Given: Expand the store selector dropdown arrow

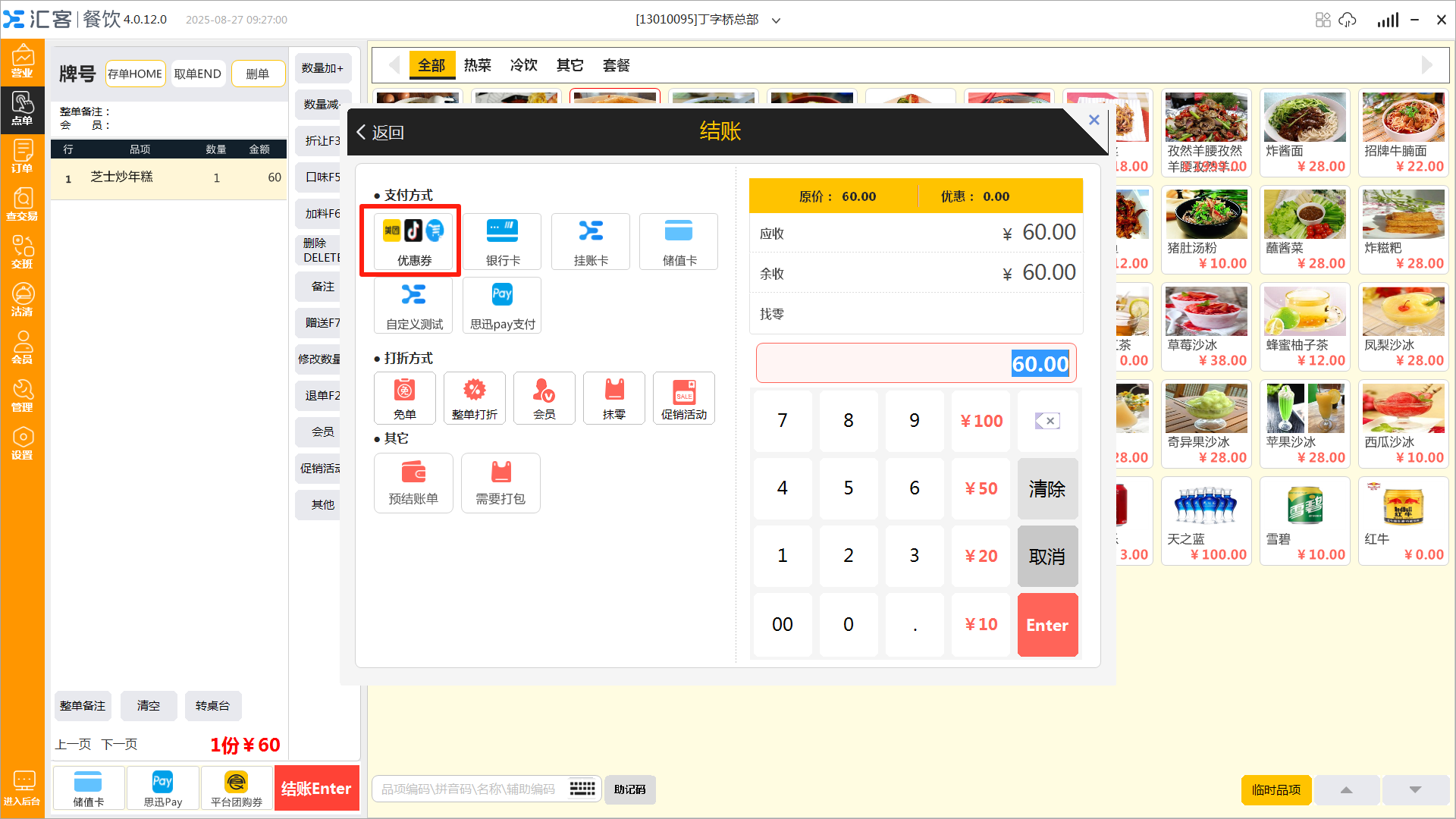Looking at the screenshot, I should tap(776, 20).
